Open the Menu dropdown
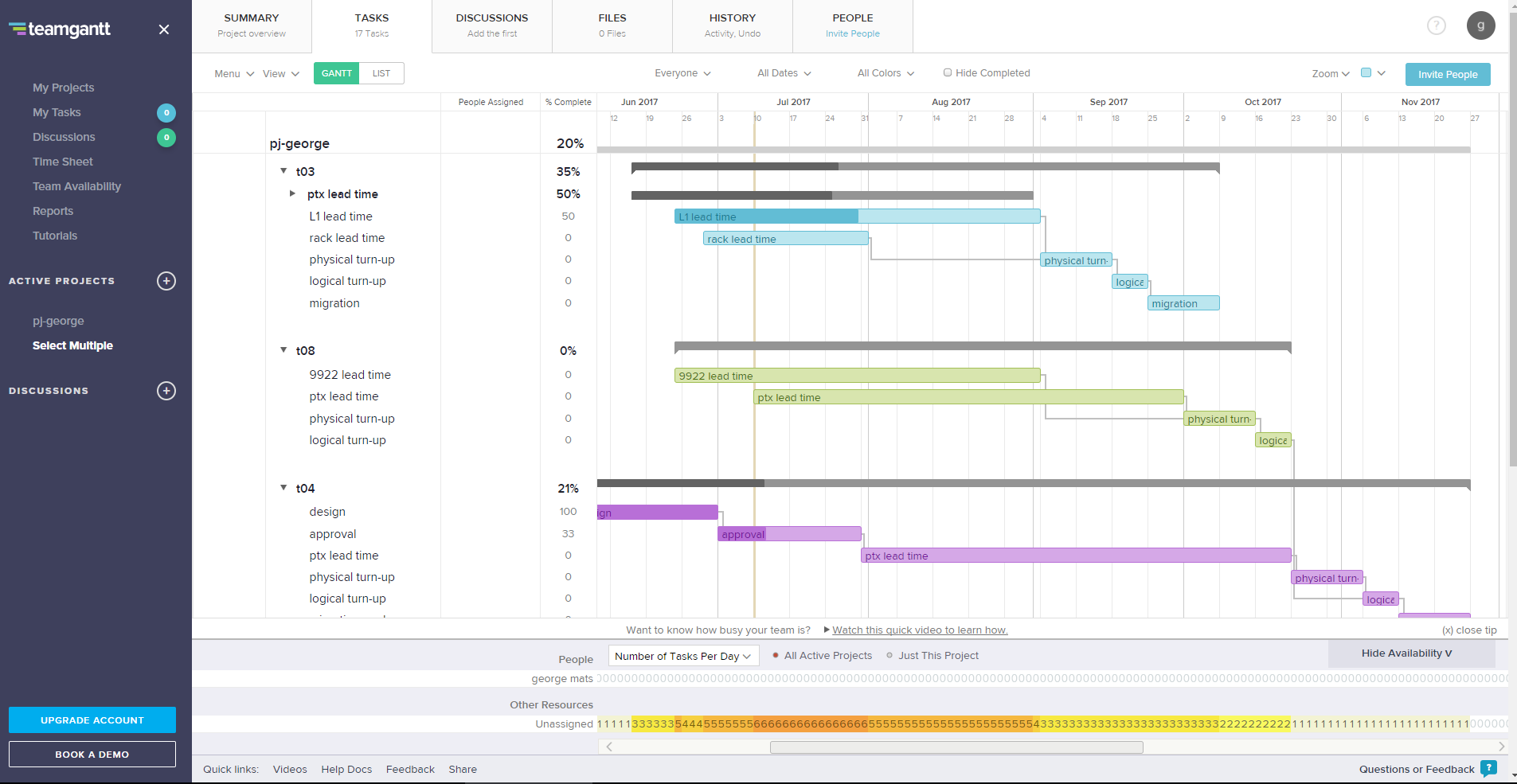Image resolution: width=1517 pixels, height=784 pixels. tap(234, 73)
